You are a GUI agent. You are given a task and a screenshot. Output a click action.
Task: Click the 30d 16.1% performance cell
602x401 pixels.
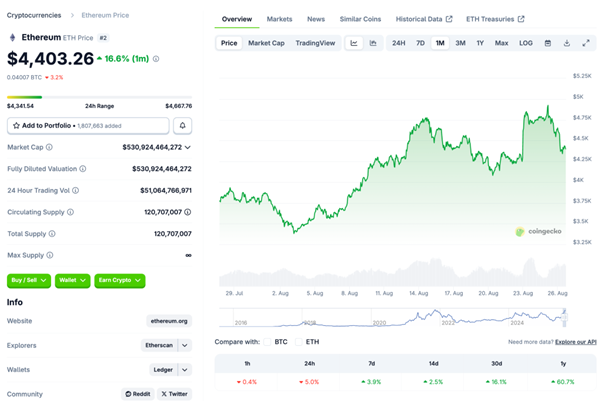click(496, 382)
